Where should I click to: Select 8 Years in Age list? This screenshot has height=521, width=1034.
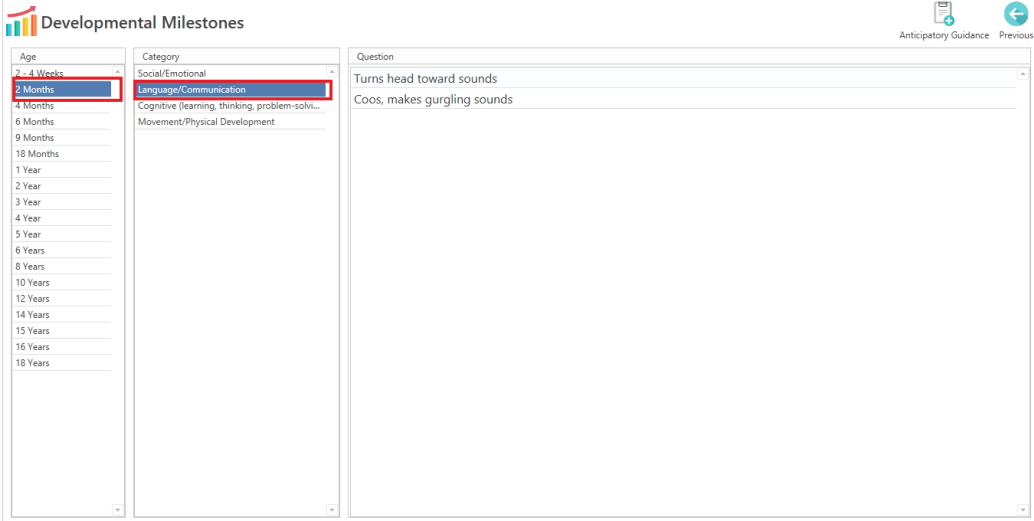pos(62,266)
